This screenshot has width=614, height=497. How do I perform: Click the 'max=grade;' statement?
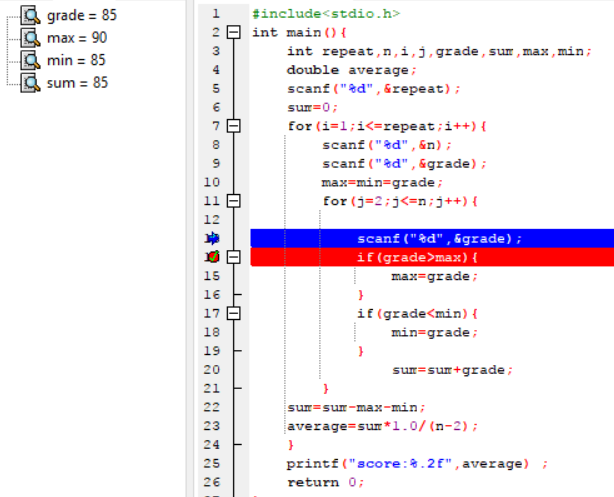click(x=435, y=277)
